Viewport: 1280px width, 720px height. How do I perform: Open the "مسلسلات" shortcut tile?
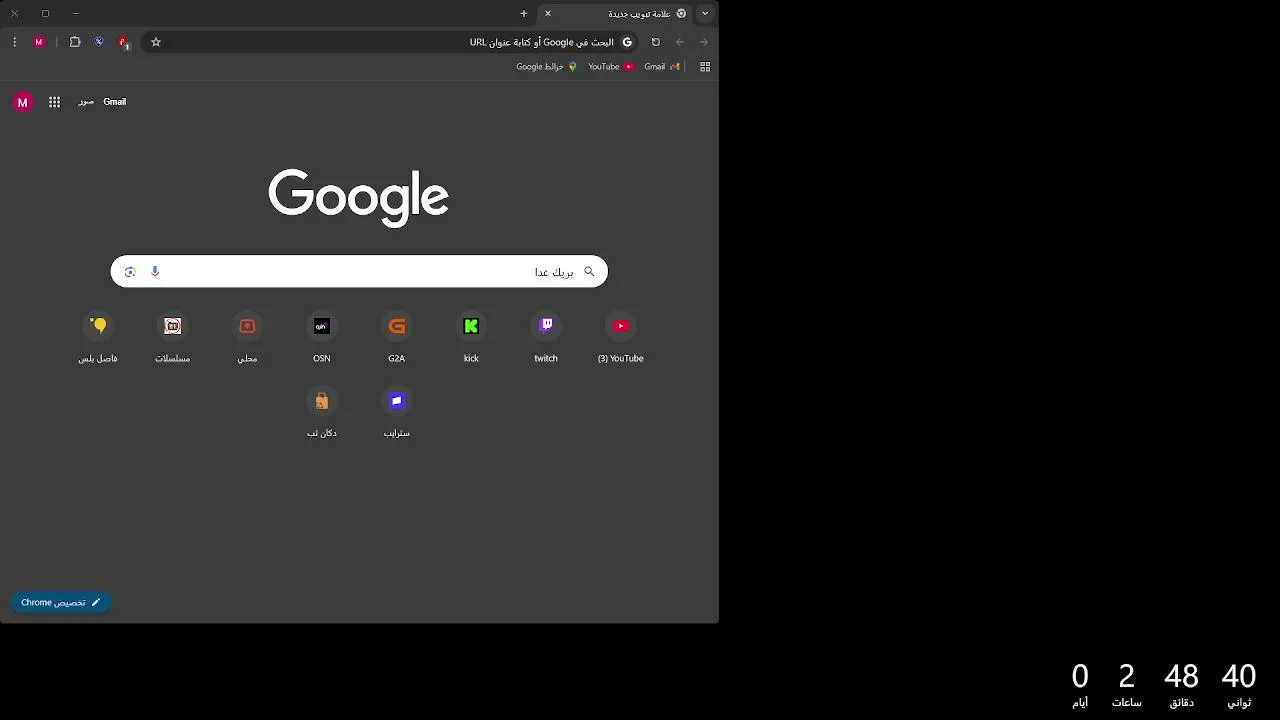coord(173,337)
